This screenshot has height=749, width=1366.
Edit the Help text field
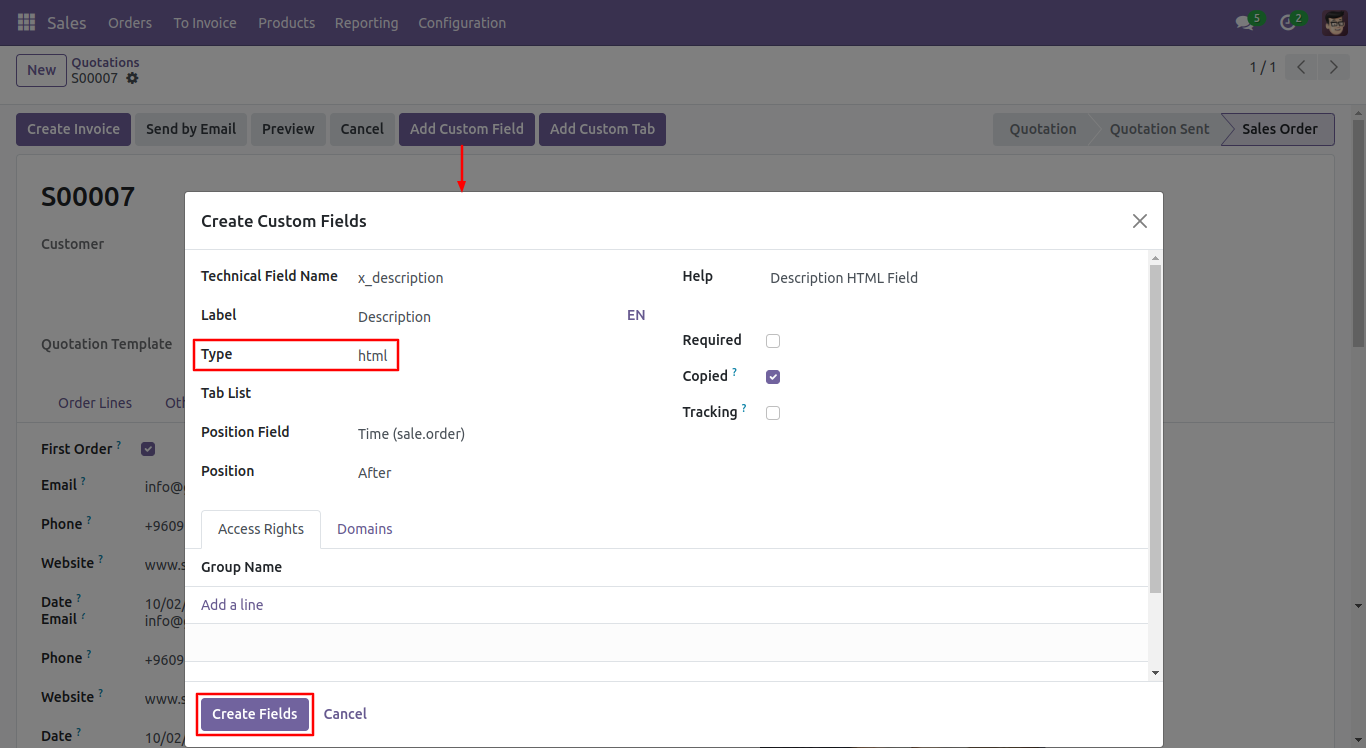pyautogui.click(x=950, y=278)
